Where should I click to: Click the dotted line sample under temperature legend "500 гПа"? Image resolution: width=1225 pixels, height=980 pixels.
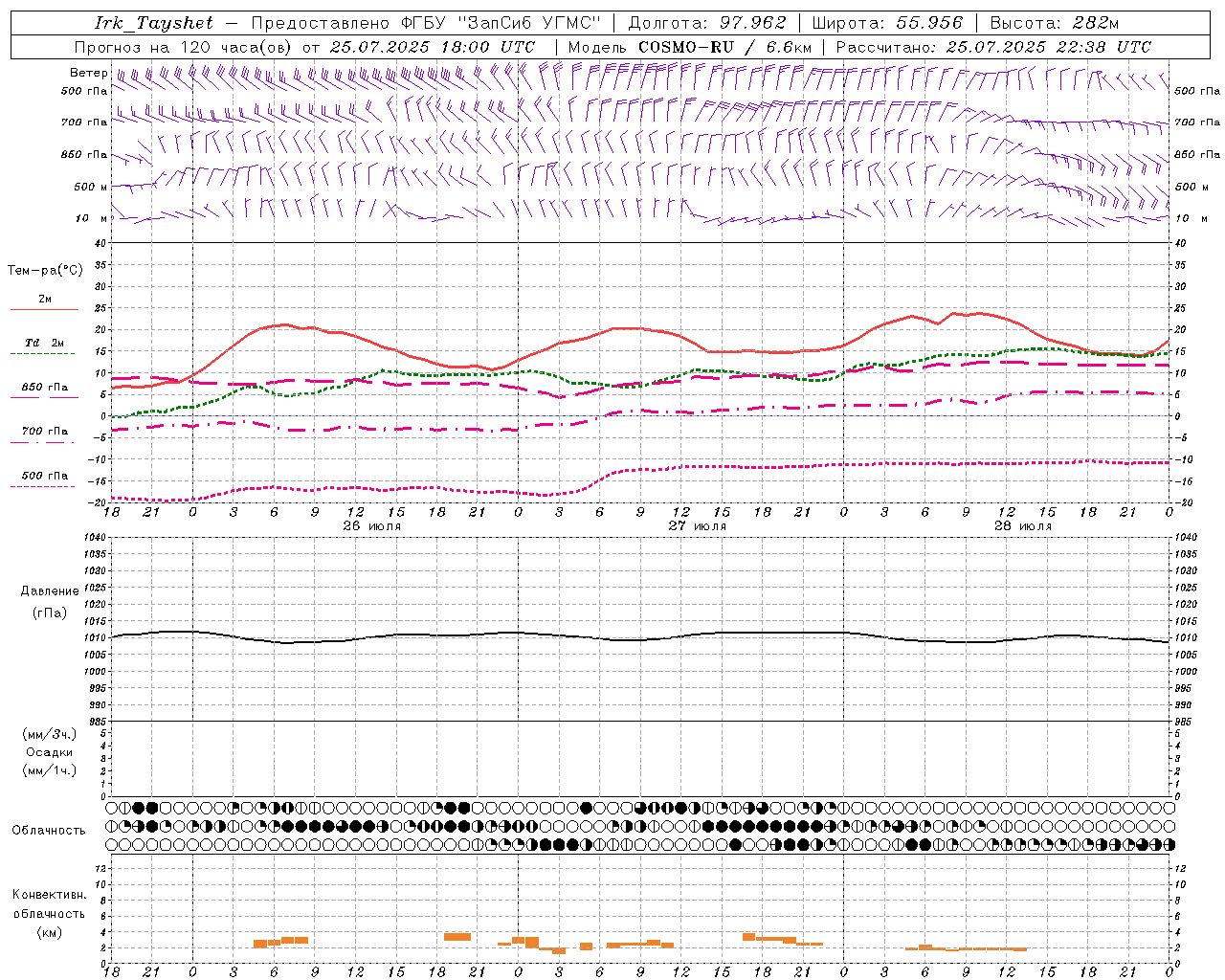pyautogui.click(x=42, y=486)
